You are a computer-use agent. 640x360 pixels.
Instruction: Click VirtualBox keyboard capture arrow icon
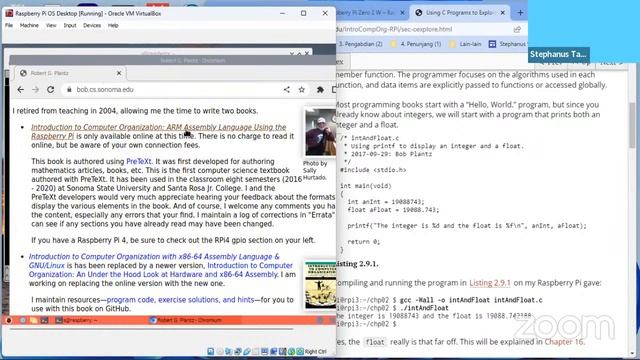[x=300, y=351]
